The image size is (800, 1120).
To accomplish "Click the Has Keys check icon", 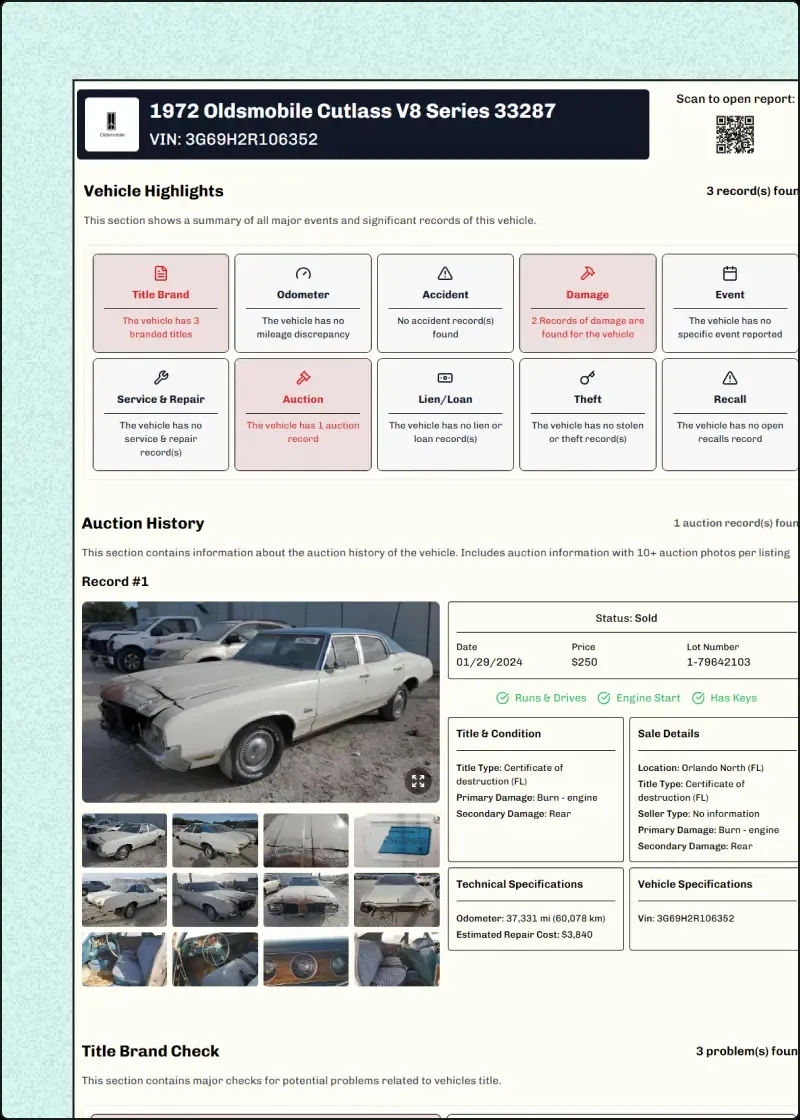I will click(698, 698).
